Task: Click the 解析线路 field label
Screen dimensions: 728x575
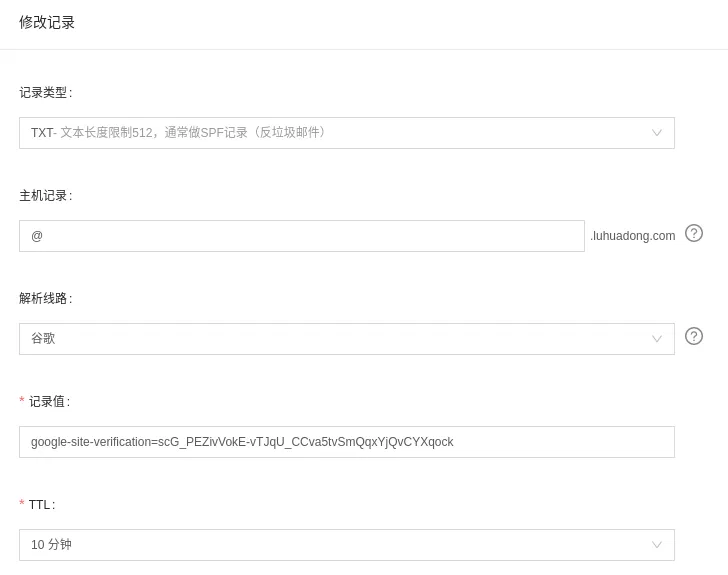Action: pyautogui.click(x=45, y=299)
